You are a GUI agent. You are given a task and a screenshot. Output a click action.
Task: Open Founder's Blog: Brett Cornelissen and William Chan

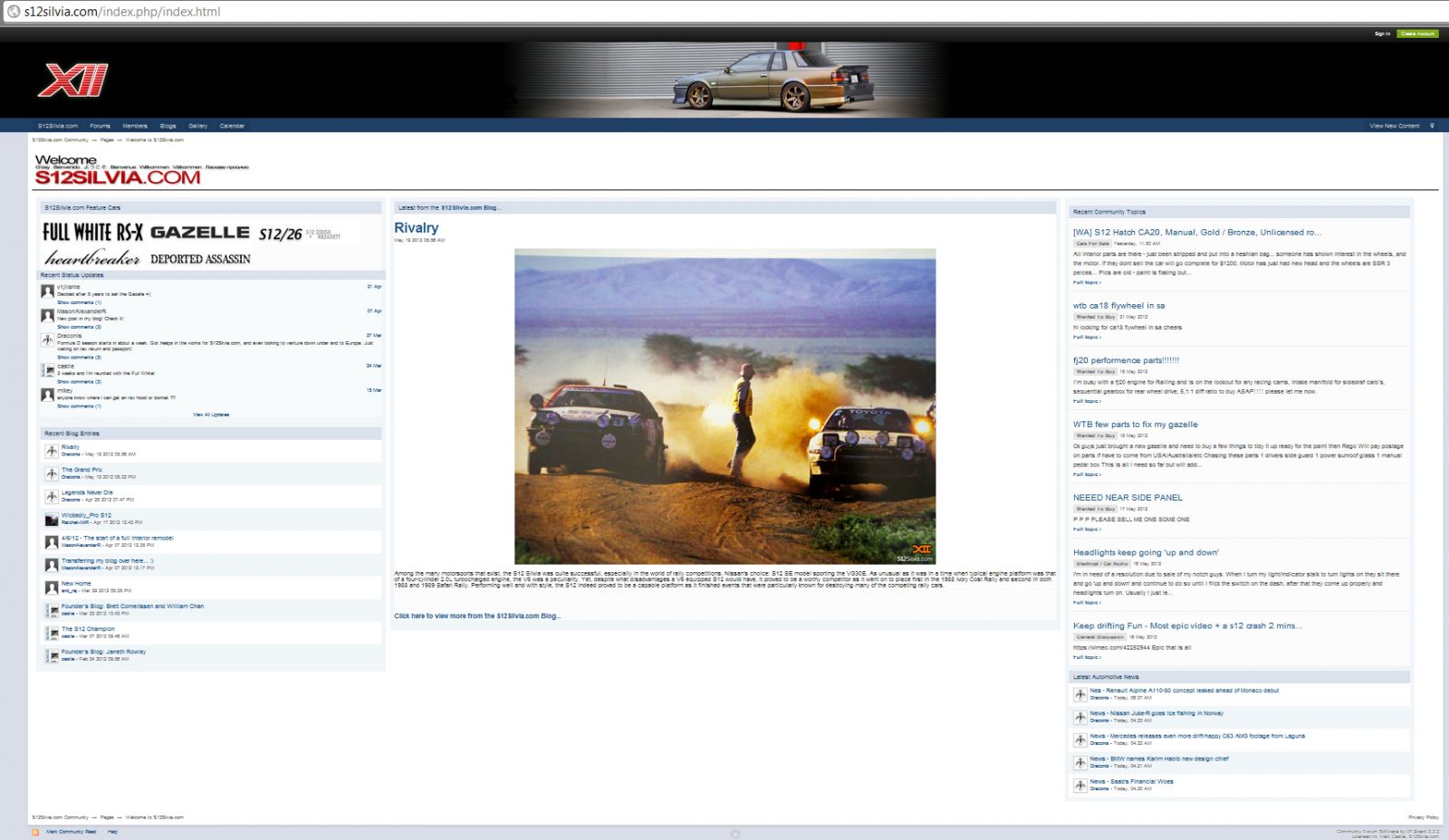132,606
